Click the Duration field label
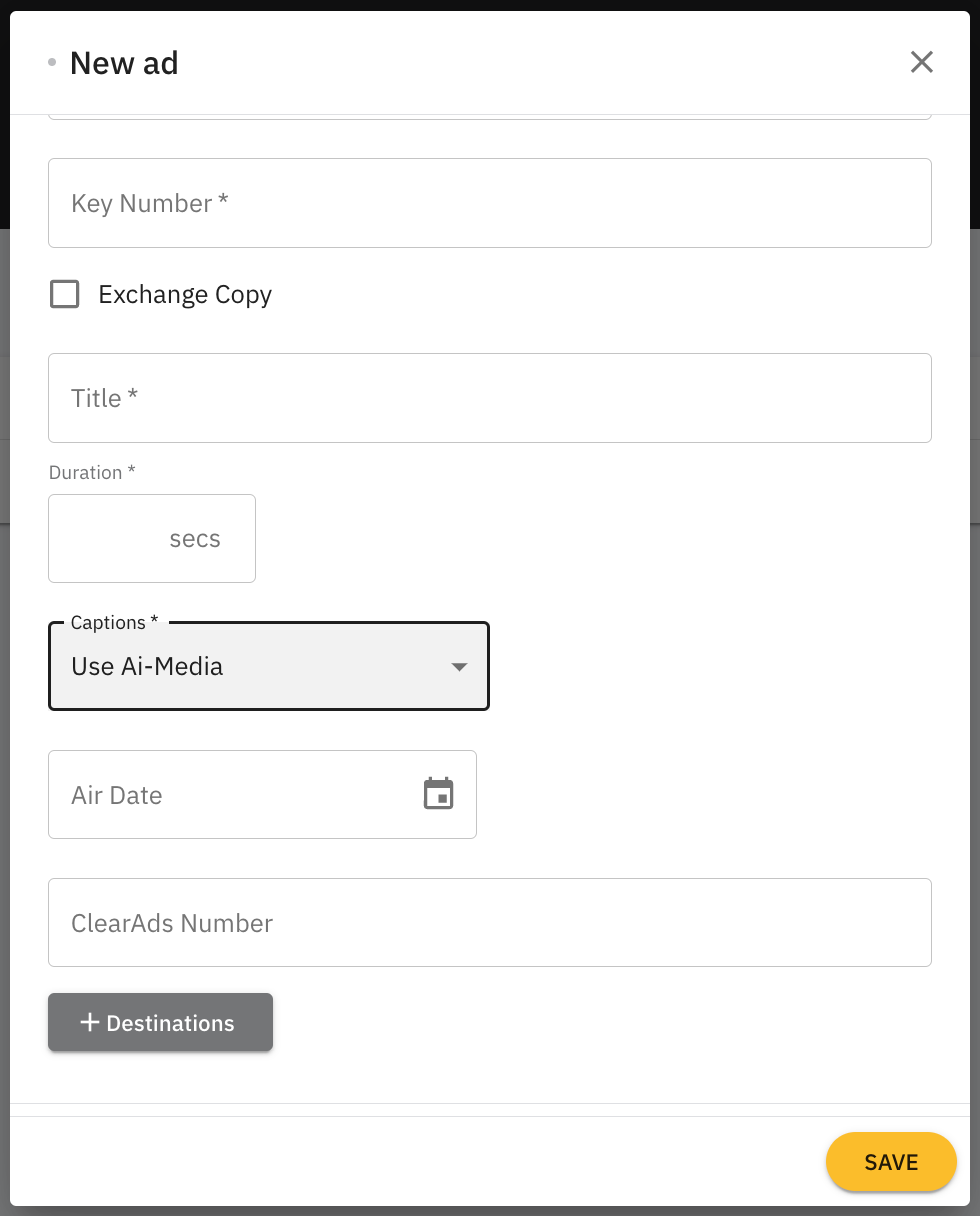Viewport: 980px width, 1216px height. tap(92, 472)
